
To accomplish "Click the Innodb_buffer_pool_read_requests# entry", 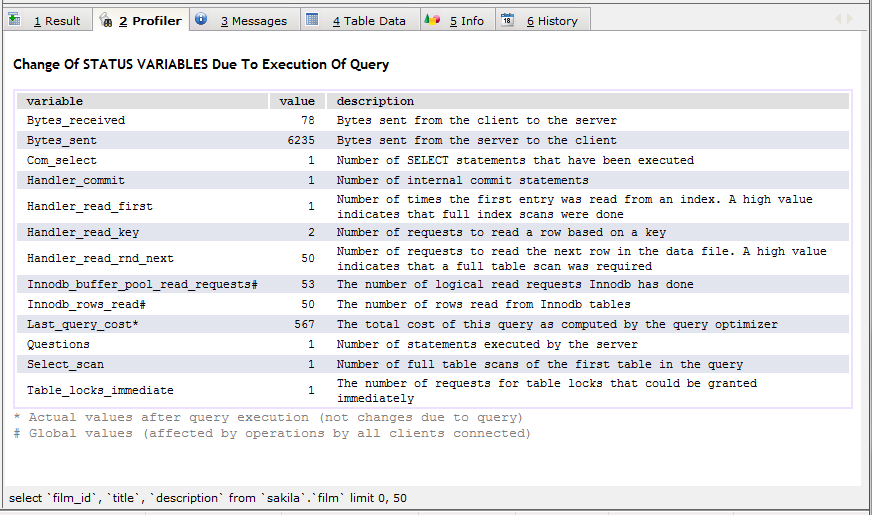I will coord(142,284).
